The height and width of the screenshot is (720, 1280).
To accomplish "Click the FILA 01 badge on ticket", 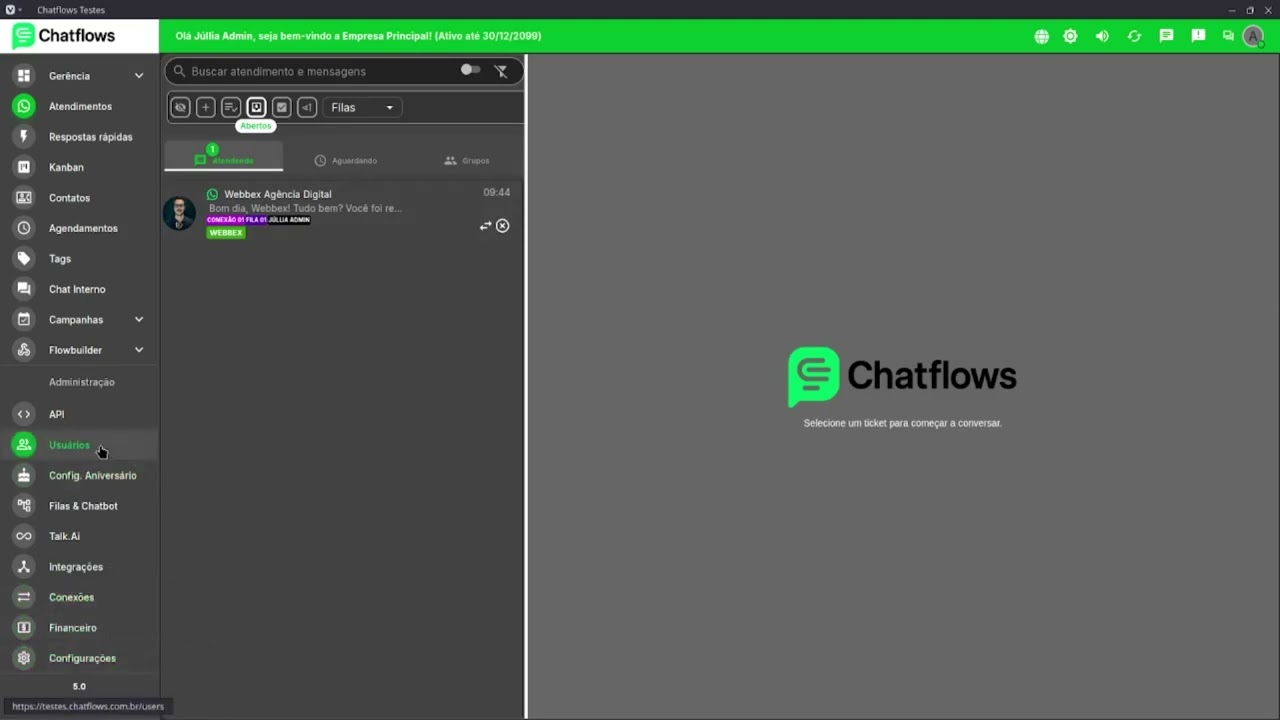I will pyautogui.click(x=256, y=220).
